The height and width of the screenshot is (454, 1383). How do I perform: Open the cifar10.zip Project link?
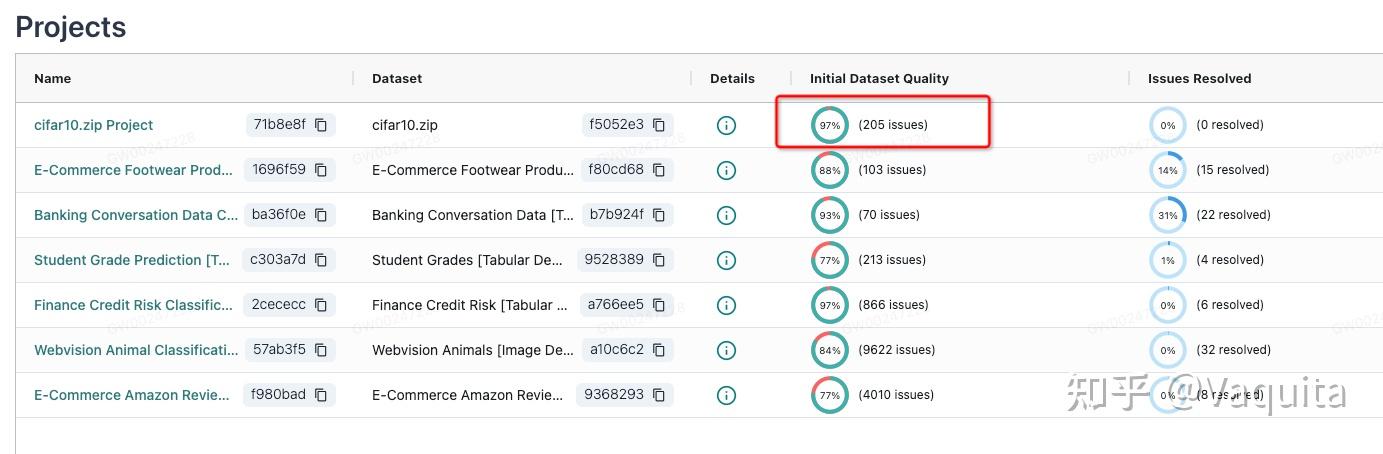click(94, 125)
